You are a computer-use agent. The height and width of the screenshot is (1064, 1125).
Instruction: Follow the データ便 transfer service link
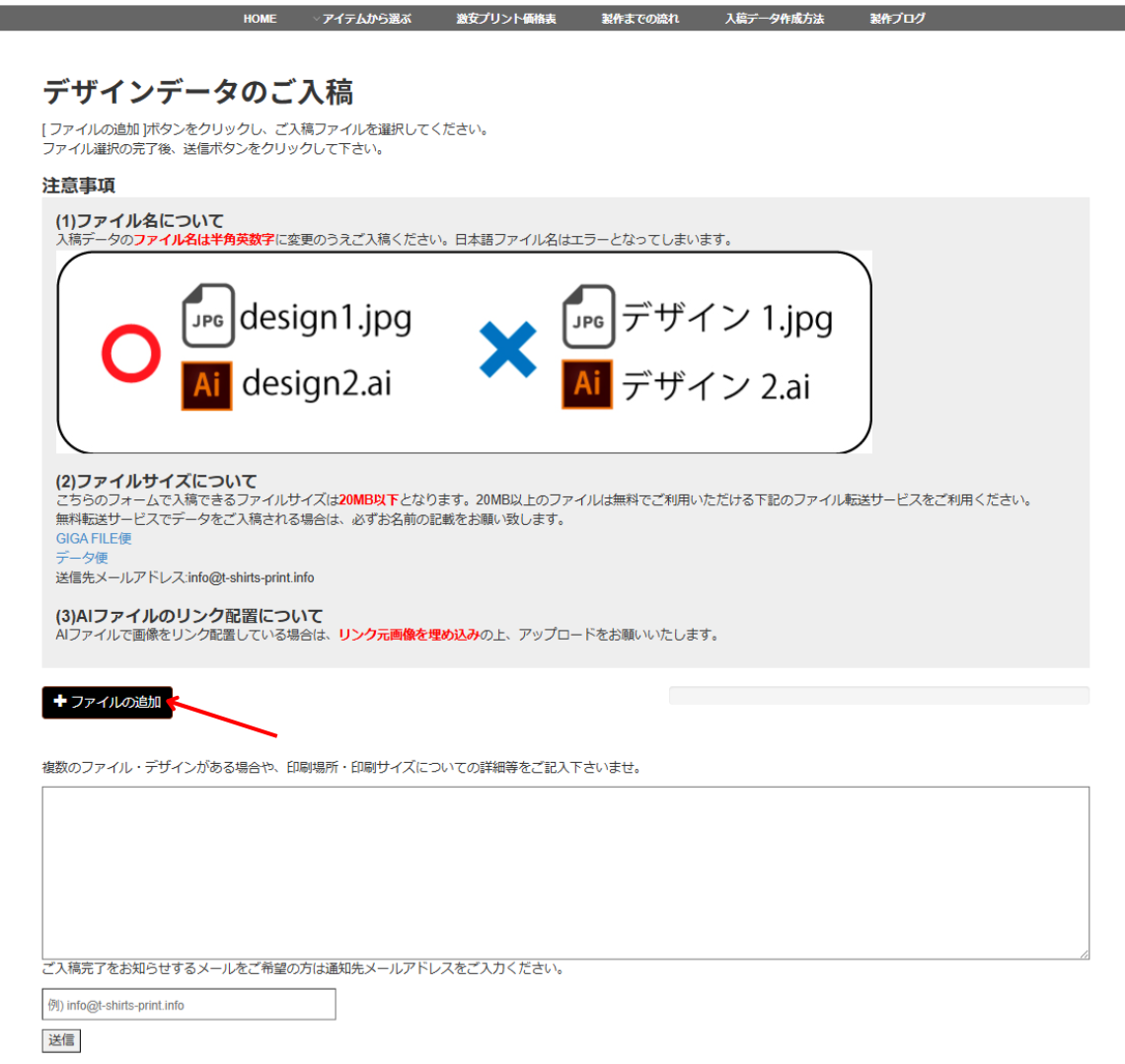click(x=82, y=558)
